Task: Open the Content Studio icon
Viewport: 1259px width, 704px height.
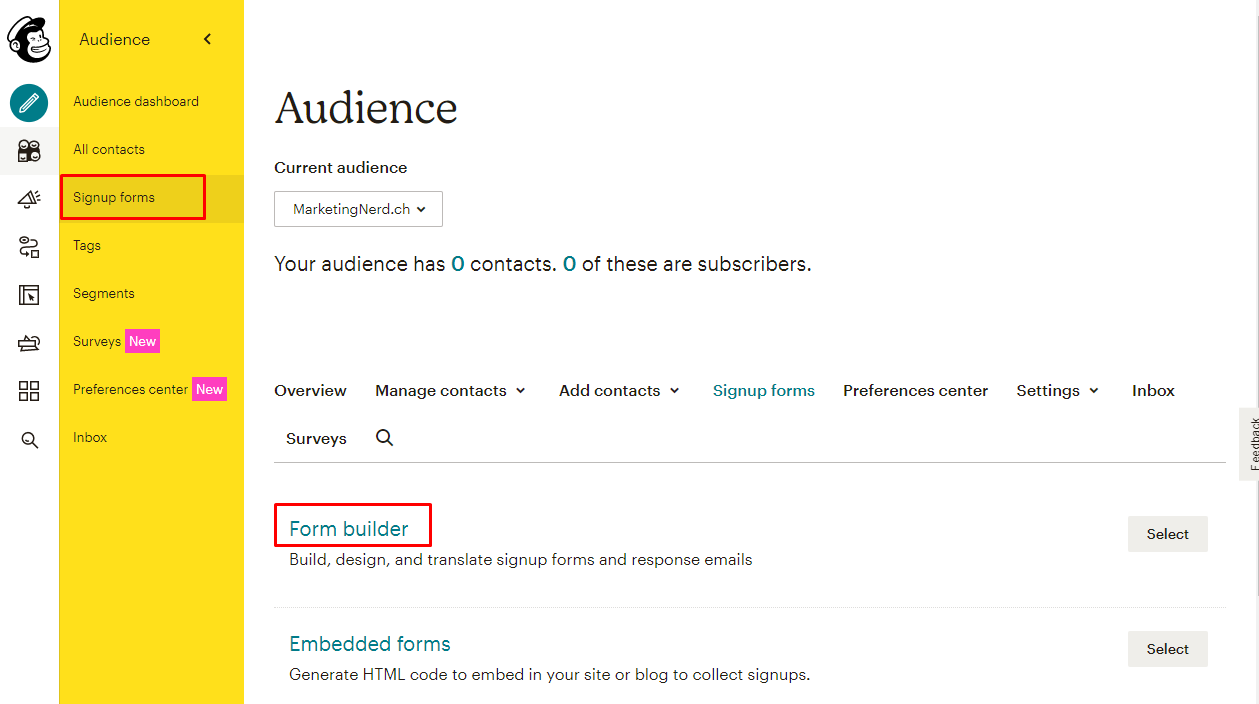Action: pyautogui.click(x=29, y=343)
